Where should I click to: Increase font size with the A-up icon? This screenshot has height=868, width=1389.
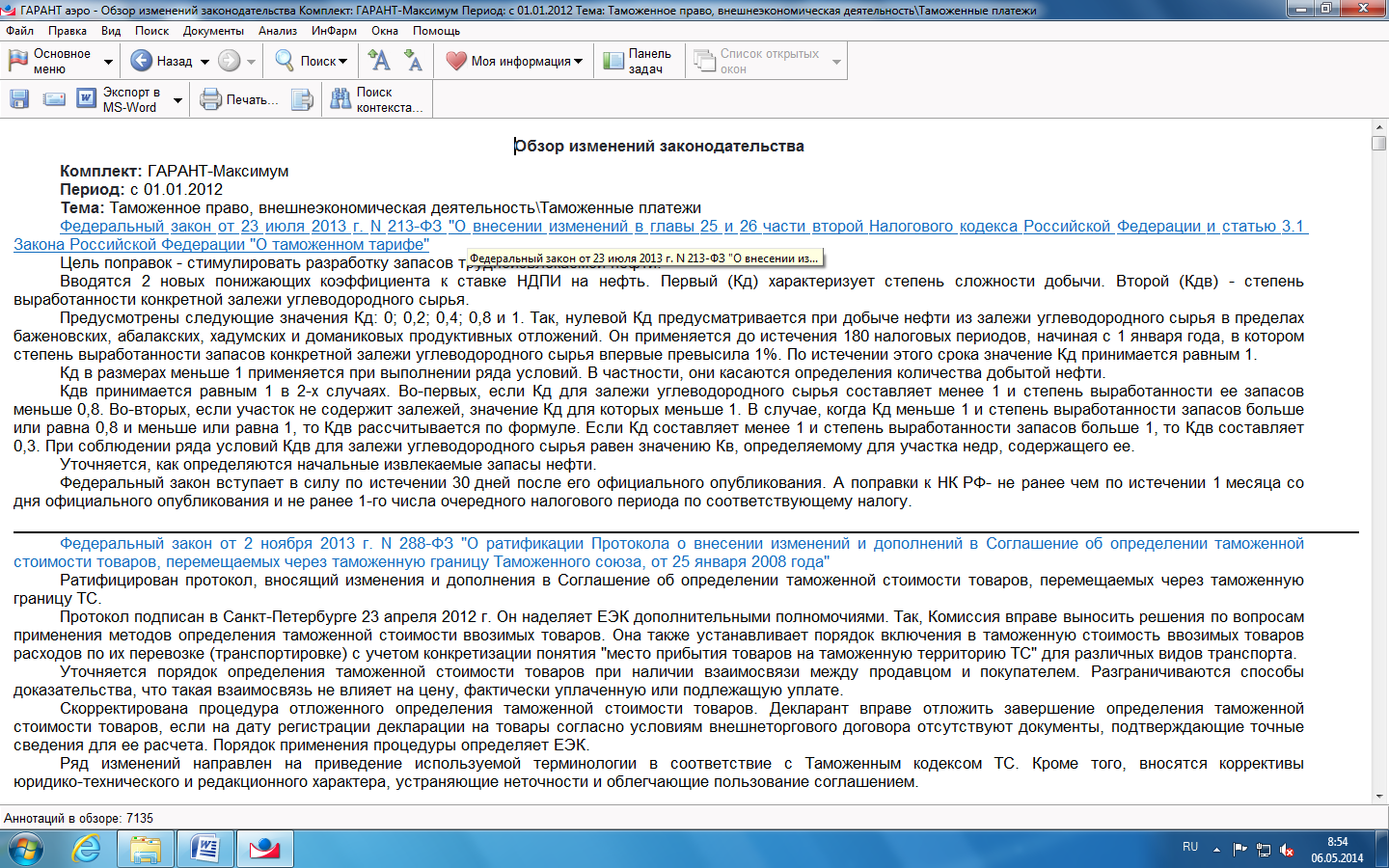(x=379, y=61)
